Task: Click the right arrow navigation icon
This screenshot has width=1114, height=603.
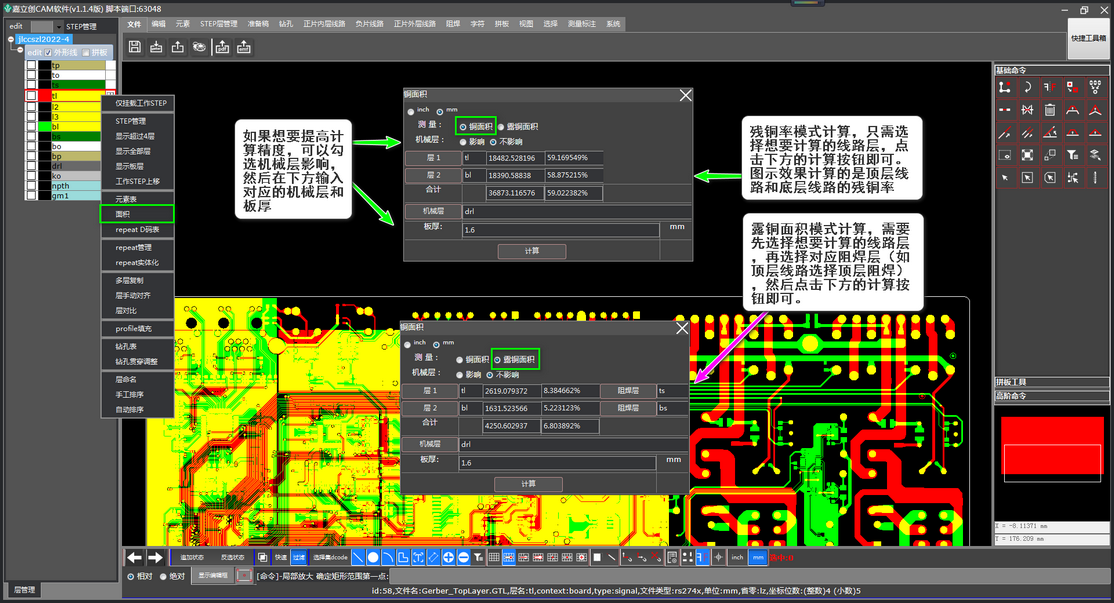Action: click(x=155, y=557)
